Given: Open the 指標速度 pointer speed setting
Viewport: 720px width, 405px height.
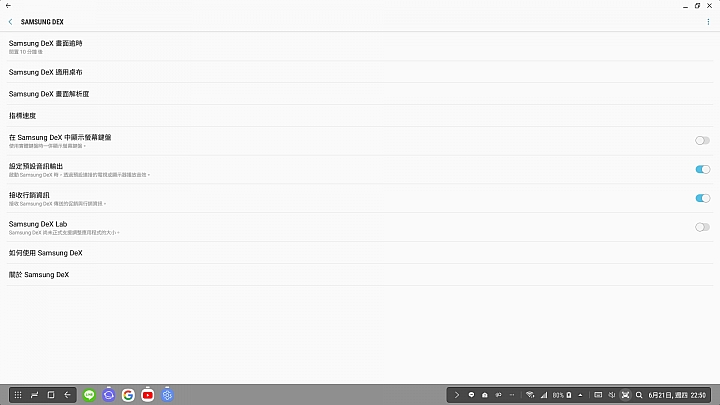Looking at the screenshot, I should tap(360, 116).
